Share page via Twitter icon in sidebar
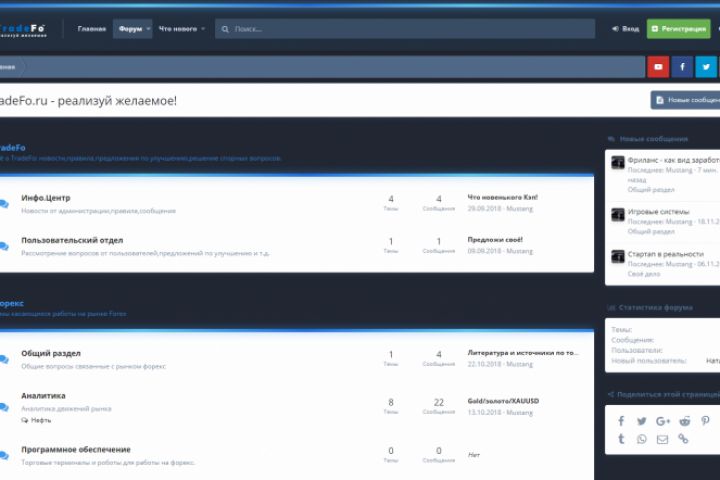This screenshot has width=720, height=480. tap(641, 421)
